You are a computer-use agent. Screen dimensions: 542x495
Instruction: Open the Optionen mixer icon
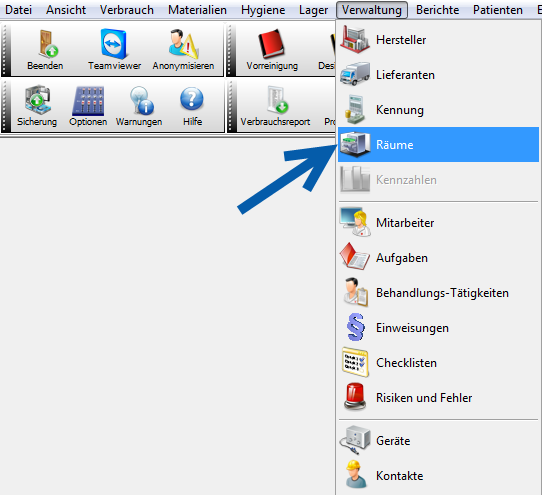point(88,106)
